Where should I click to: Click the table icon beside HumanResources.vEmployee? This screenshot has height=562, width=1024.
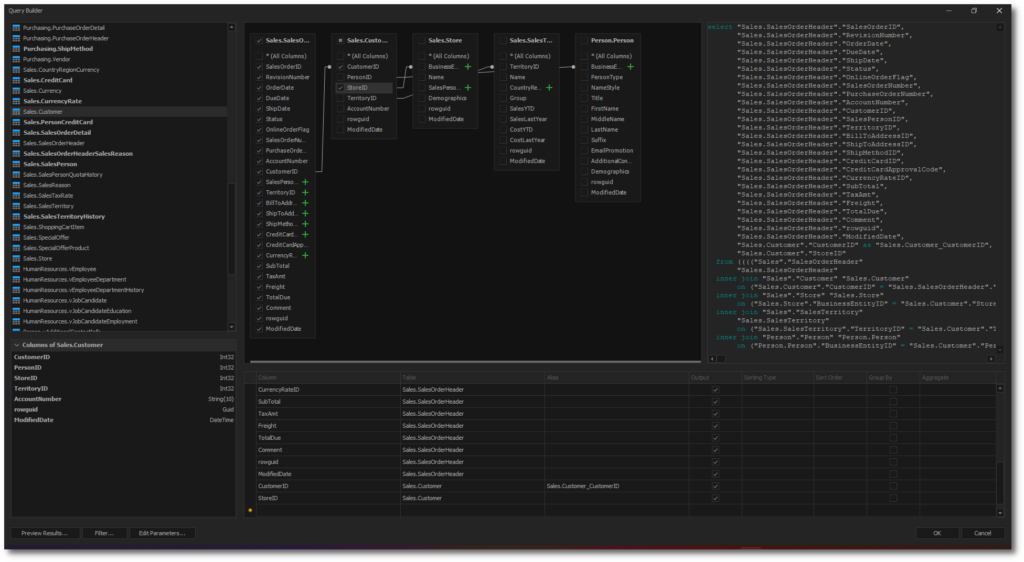16,269
